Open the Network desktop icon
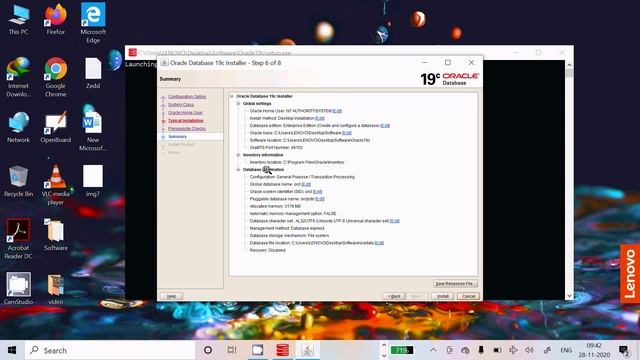Screen dimensions: 640x360 pos(18,127)
